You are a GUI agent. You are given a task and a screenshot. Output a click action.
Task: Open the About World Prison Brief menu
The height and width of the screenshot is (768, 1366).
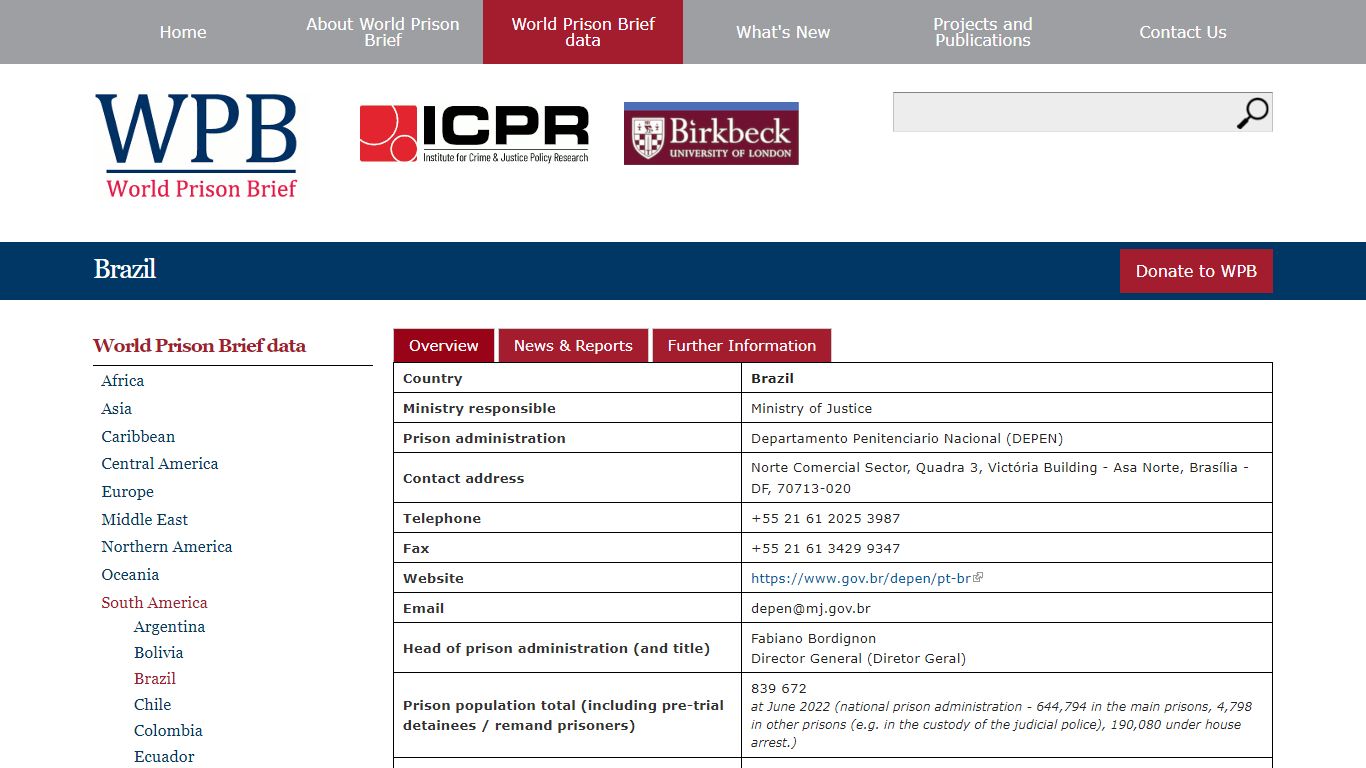pyautogui.click(x=383, y=32)
